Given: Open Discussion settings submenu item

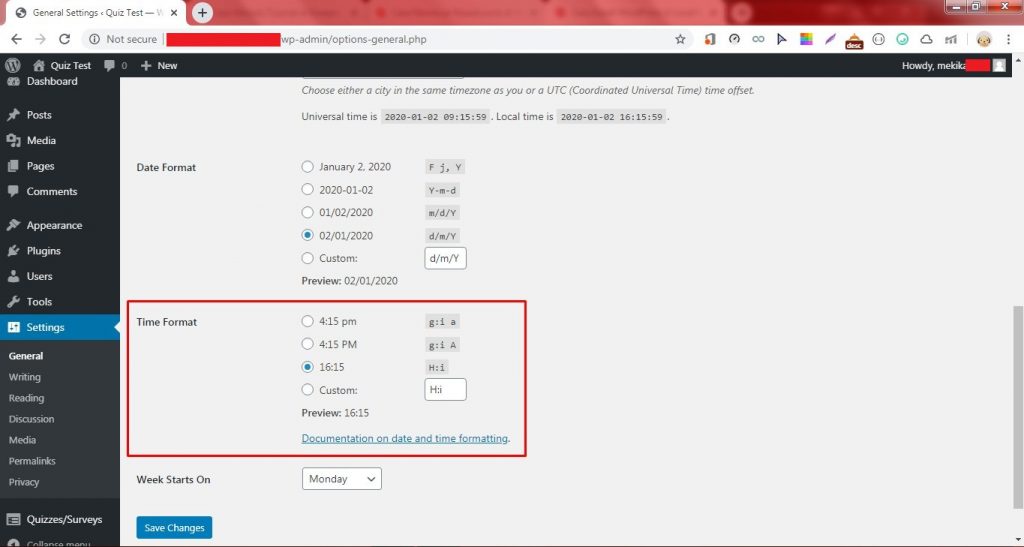Looking at the screenshot, I should [31, 419].
